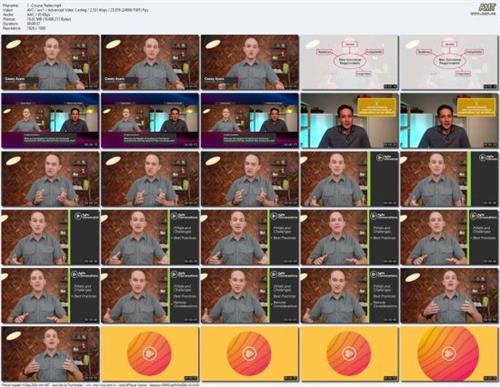The image size is (500, 387).
Task: Click the AMT logo in the top-right corner
Action: point(487,8)
